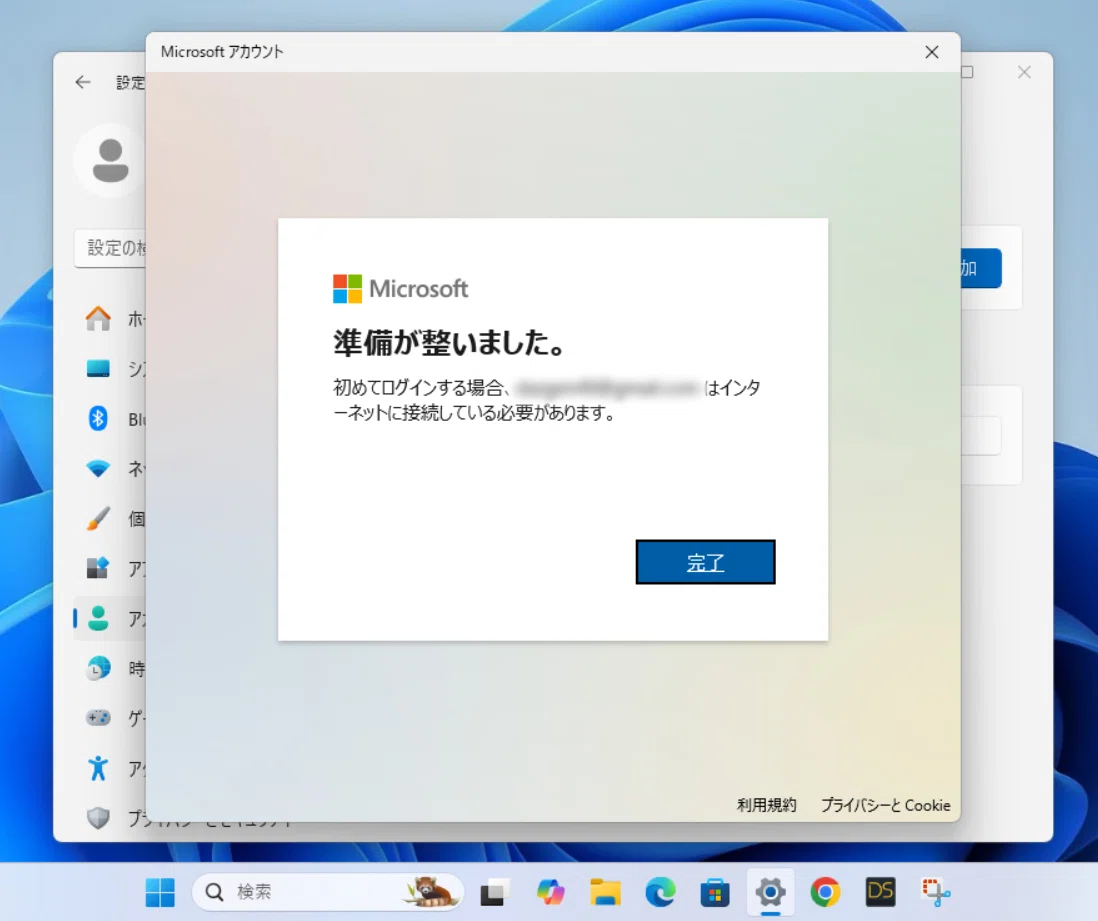Open System icon in Settings sidebar

98,368
